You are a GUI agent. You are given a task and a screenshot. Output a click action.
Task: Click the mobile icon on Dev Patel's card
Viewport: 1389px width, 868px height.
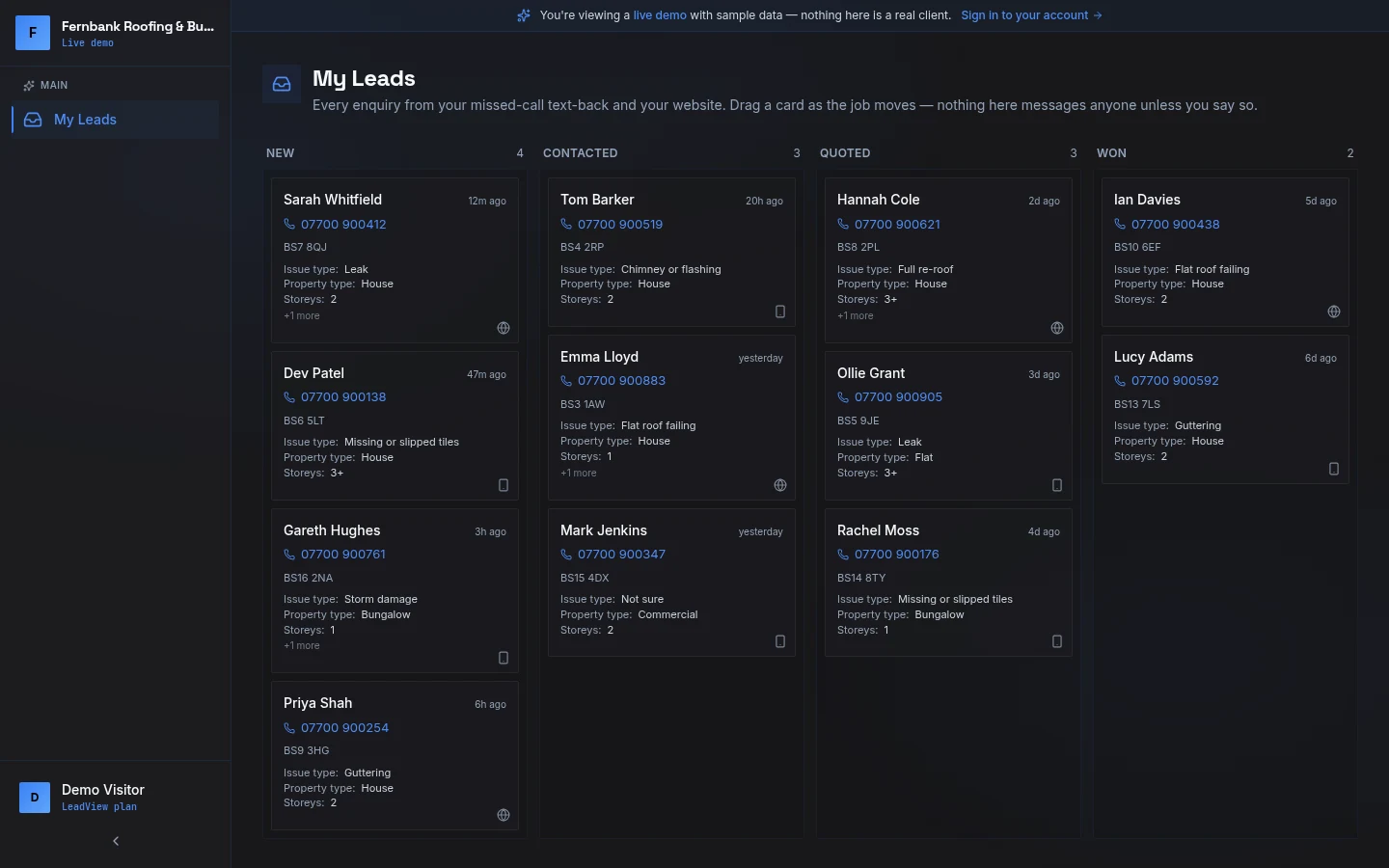[504, 485]
